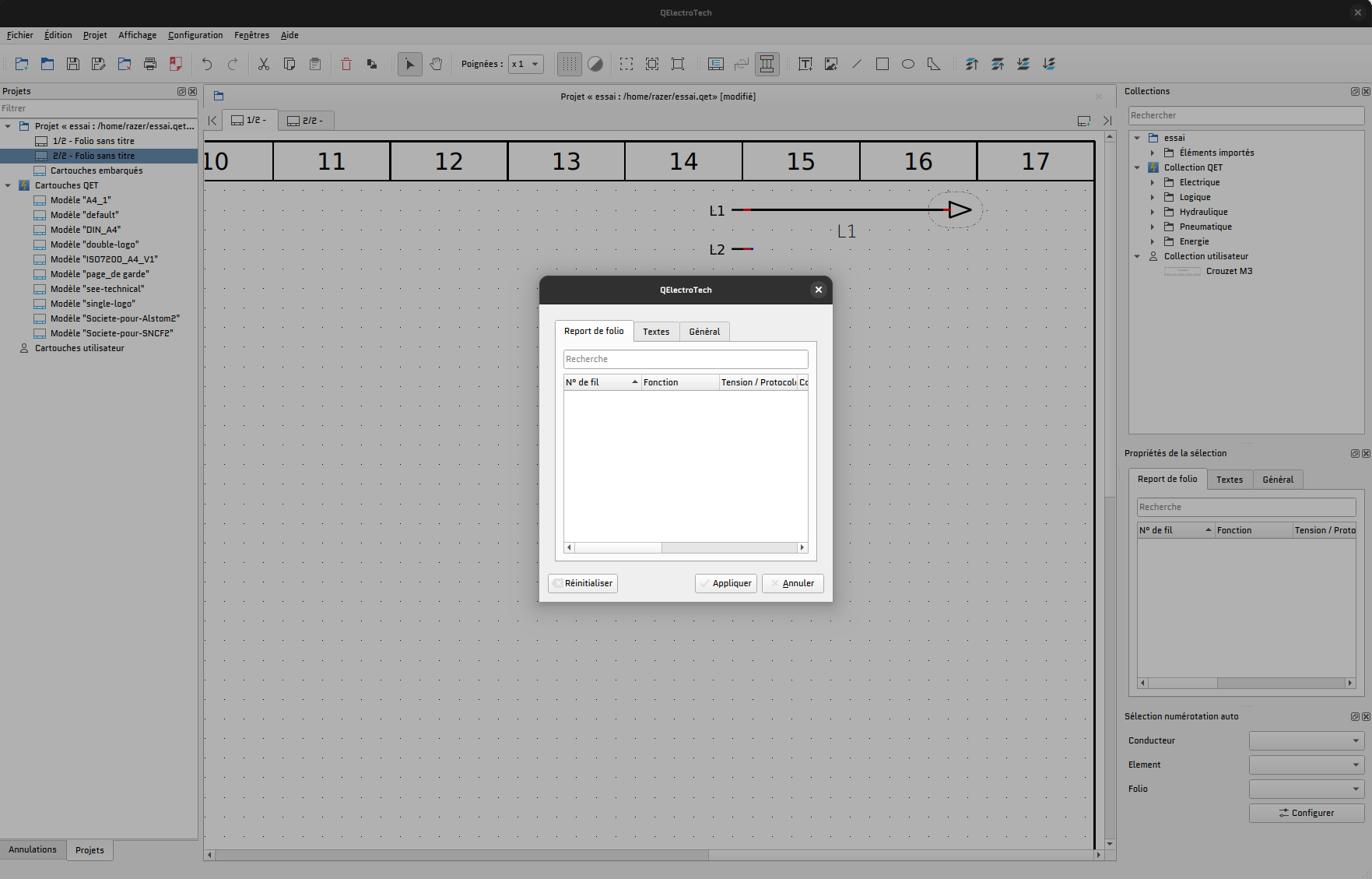Switch to the Textes tab in dialog

[x=655, y=332]
